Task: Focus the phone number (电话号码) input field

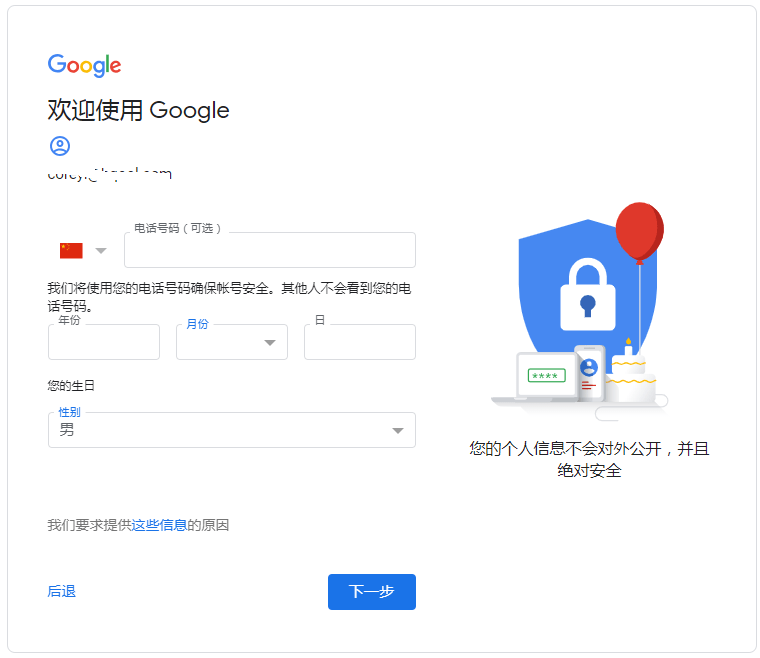Action: tap(270, 250)
